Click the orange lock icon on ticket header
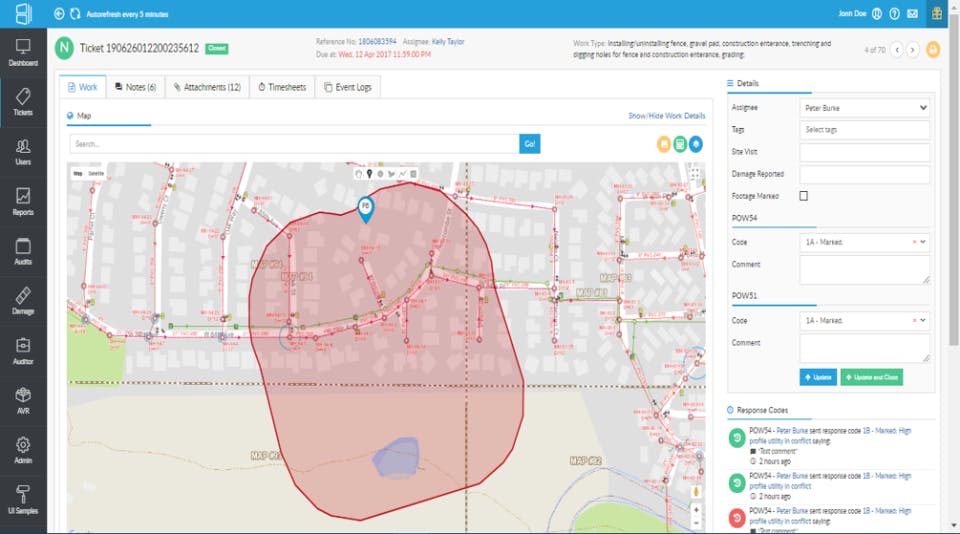Viewport: 960px width, 534px height. 933,50
